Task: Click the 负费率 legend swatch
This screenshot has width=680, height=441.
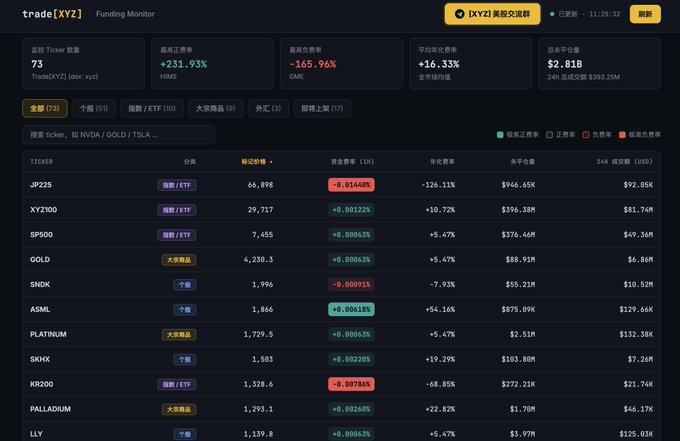Action: click(x=586, y=135)
